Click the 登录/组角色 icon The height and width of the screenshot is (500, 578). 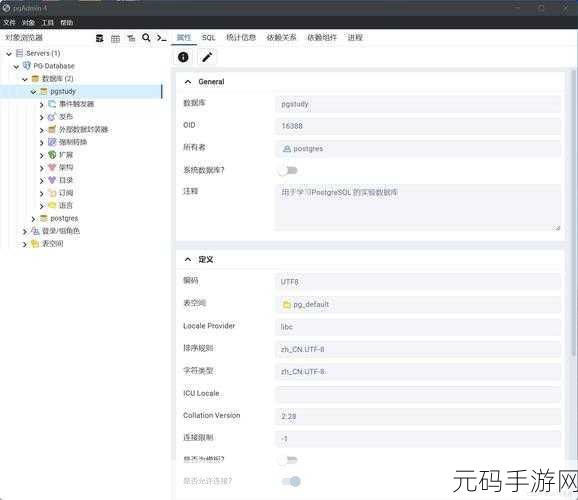(x=35, y=231)
